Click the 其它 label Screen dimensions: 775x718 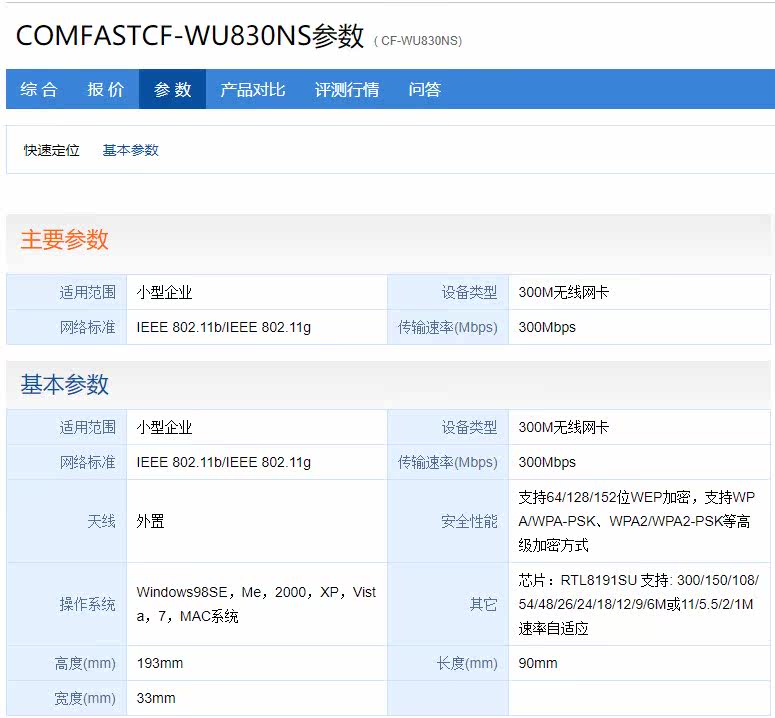pyautogui.click(x=483, y=604)
